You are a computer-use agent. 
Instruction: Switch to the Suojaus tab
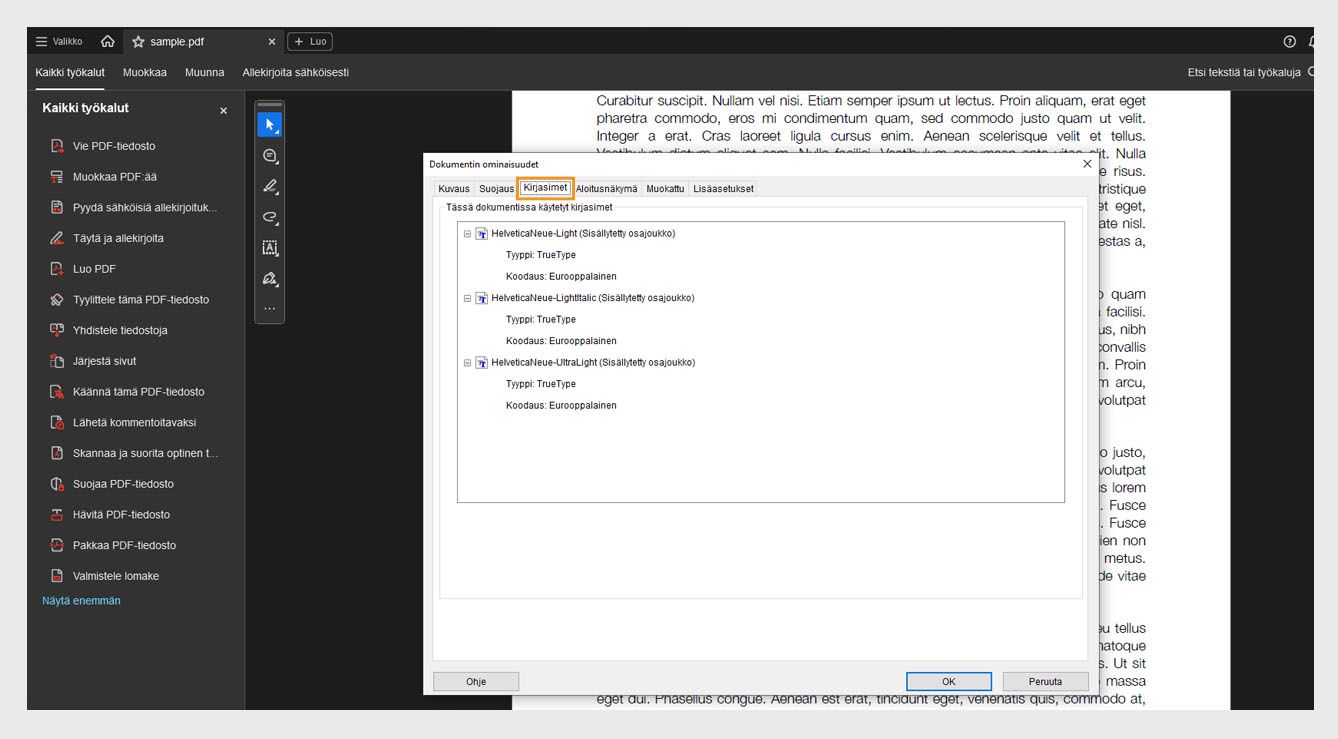pos(496,188)
